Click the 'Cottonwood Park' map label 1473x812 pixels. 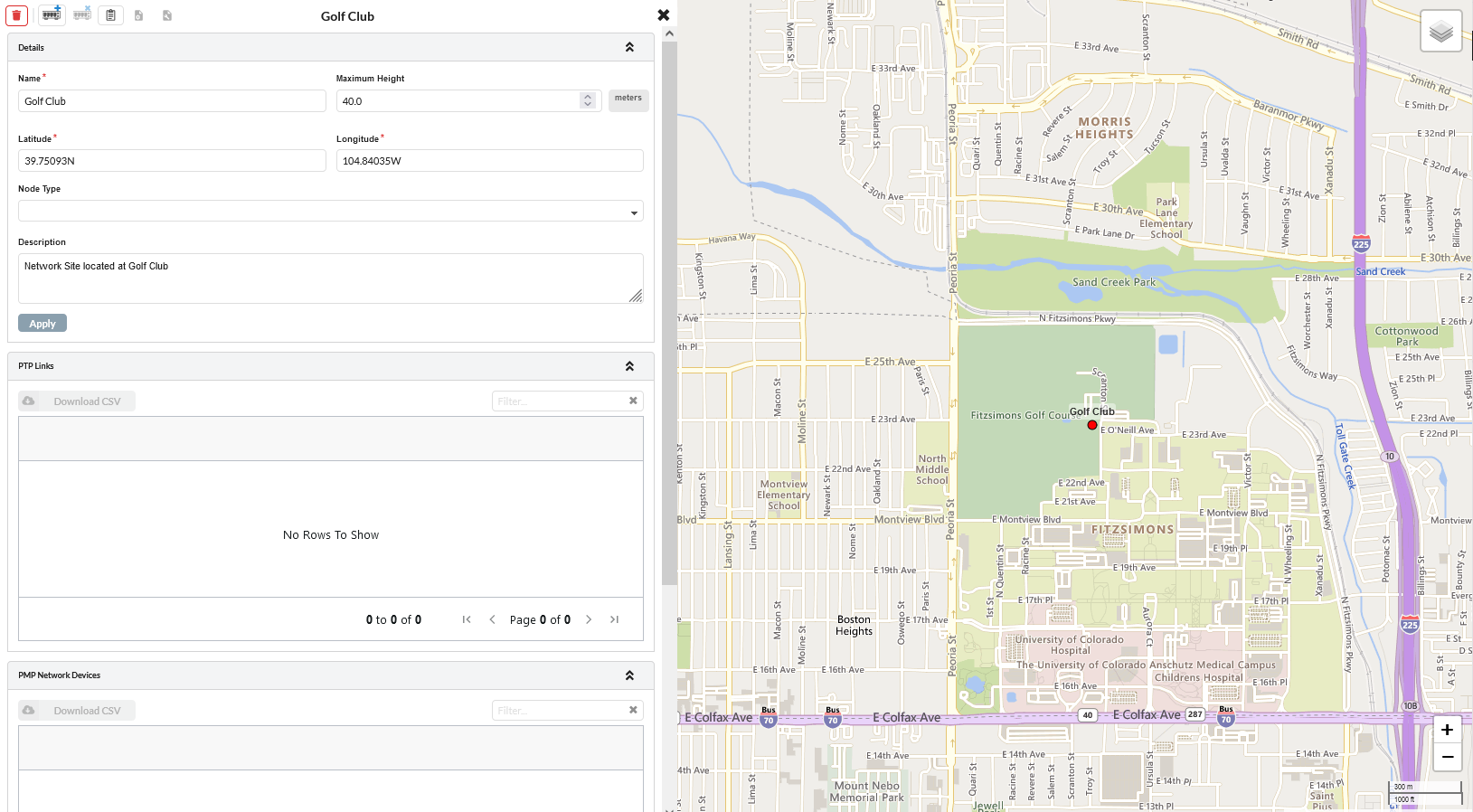point(1406,336)
